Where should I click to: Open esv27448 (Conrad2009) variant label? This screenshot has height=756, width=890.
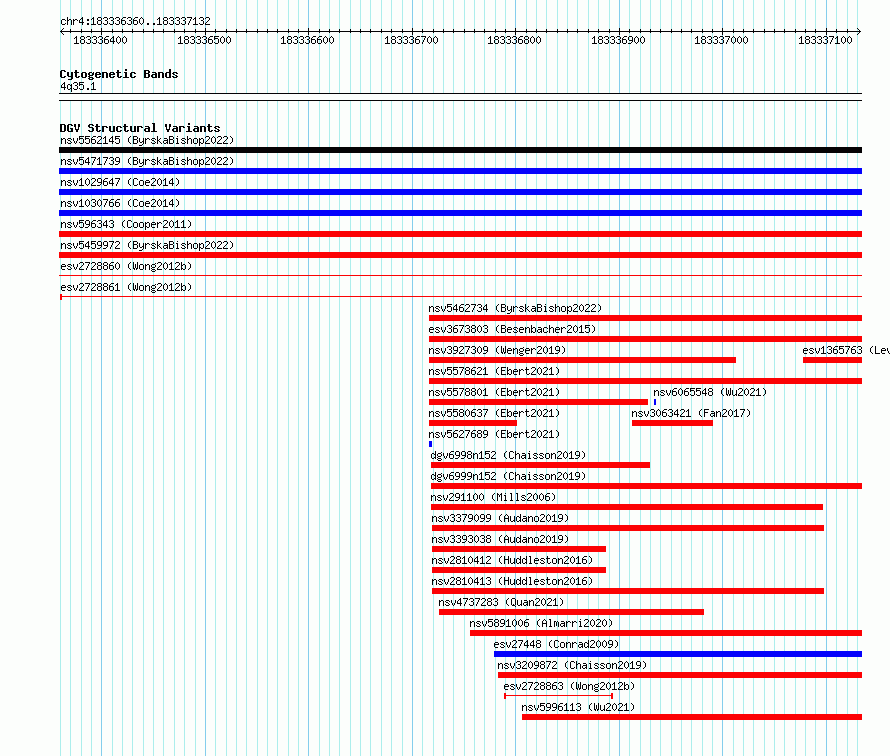point(556,644)
